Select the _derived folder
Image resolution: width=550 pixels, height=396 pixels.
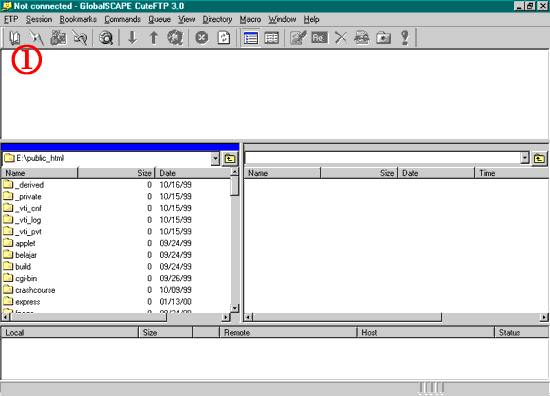pos(24,185)
